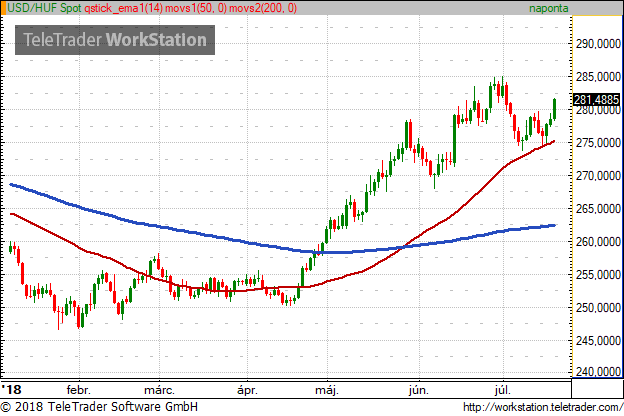624x416 pixels.
Task: Click the 285,0000 price axis label
Action: (x=598, y=77)
